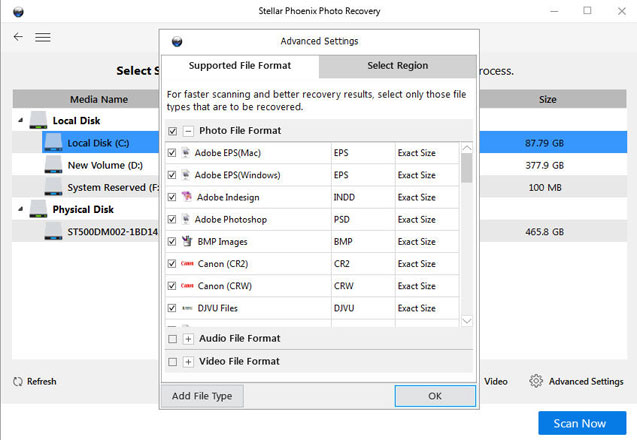The width and height of the screenshot is (637, 440).
Task: Collapse the Photo File Format section
Action: (x=188, y=131)
